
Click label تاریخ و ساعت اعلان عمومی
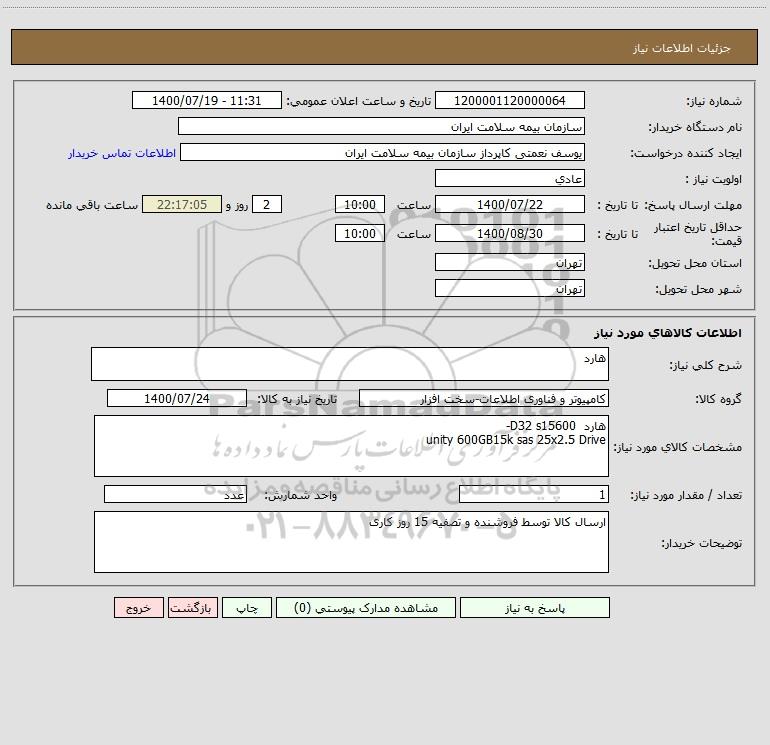point(359,102)
